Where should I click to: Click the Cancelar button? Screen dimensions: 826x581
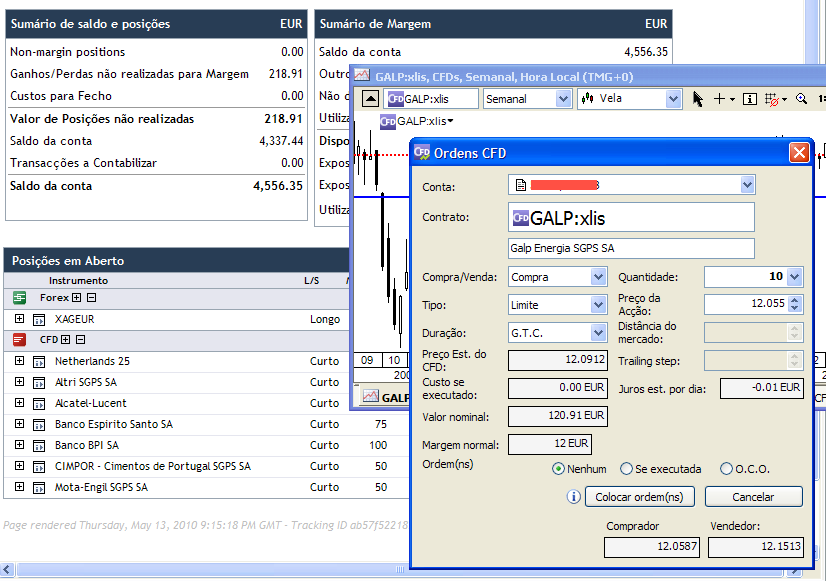tap(753, 497)
